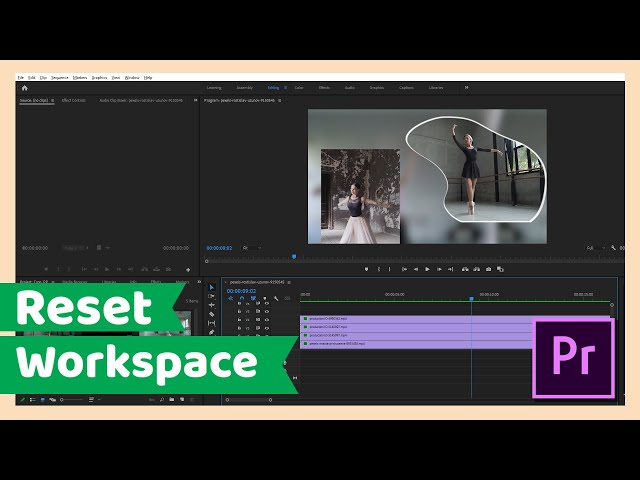Add a marker in Program monitor
Viewport: 640px width, 480px height.
366,269
